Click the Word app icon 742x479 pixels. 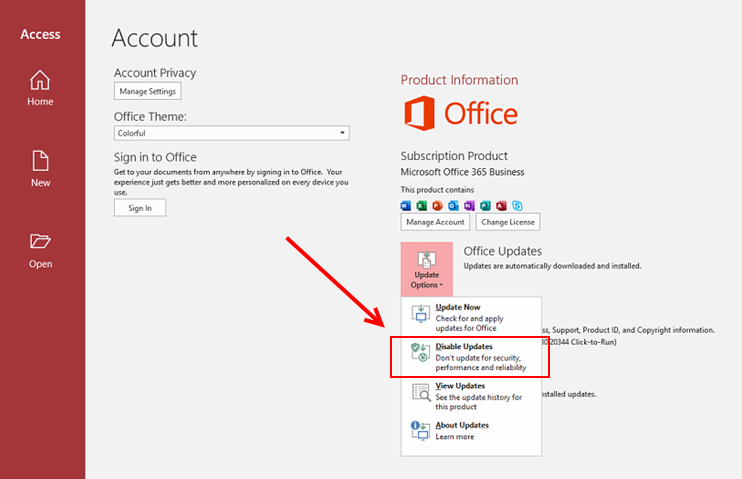click(406, 206)
